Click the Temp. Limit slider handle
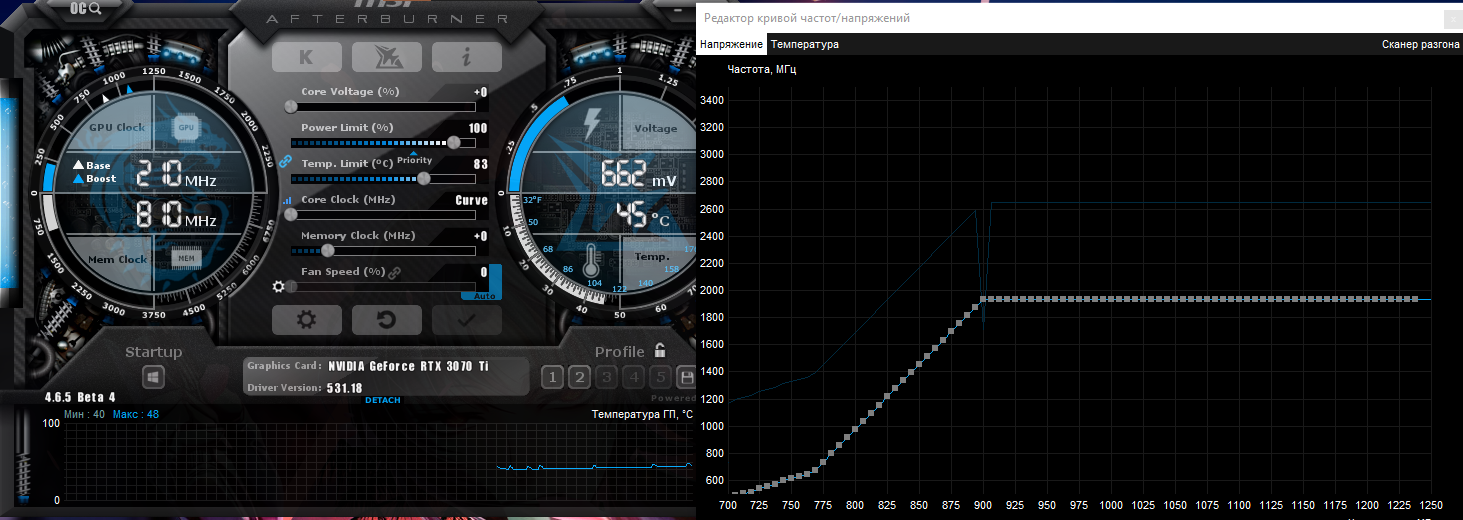This screenshot has width=1463, height=520. (x=424, y=178)
